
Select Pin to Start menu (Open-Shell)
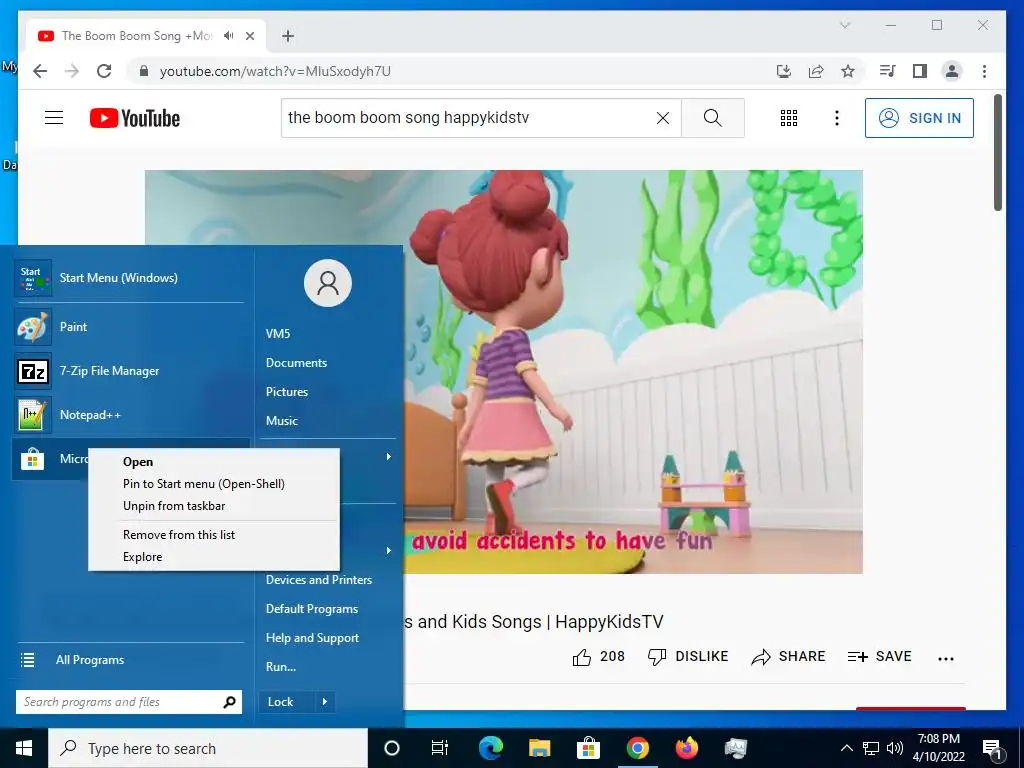214,484
